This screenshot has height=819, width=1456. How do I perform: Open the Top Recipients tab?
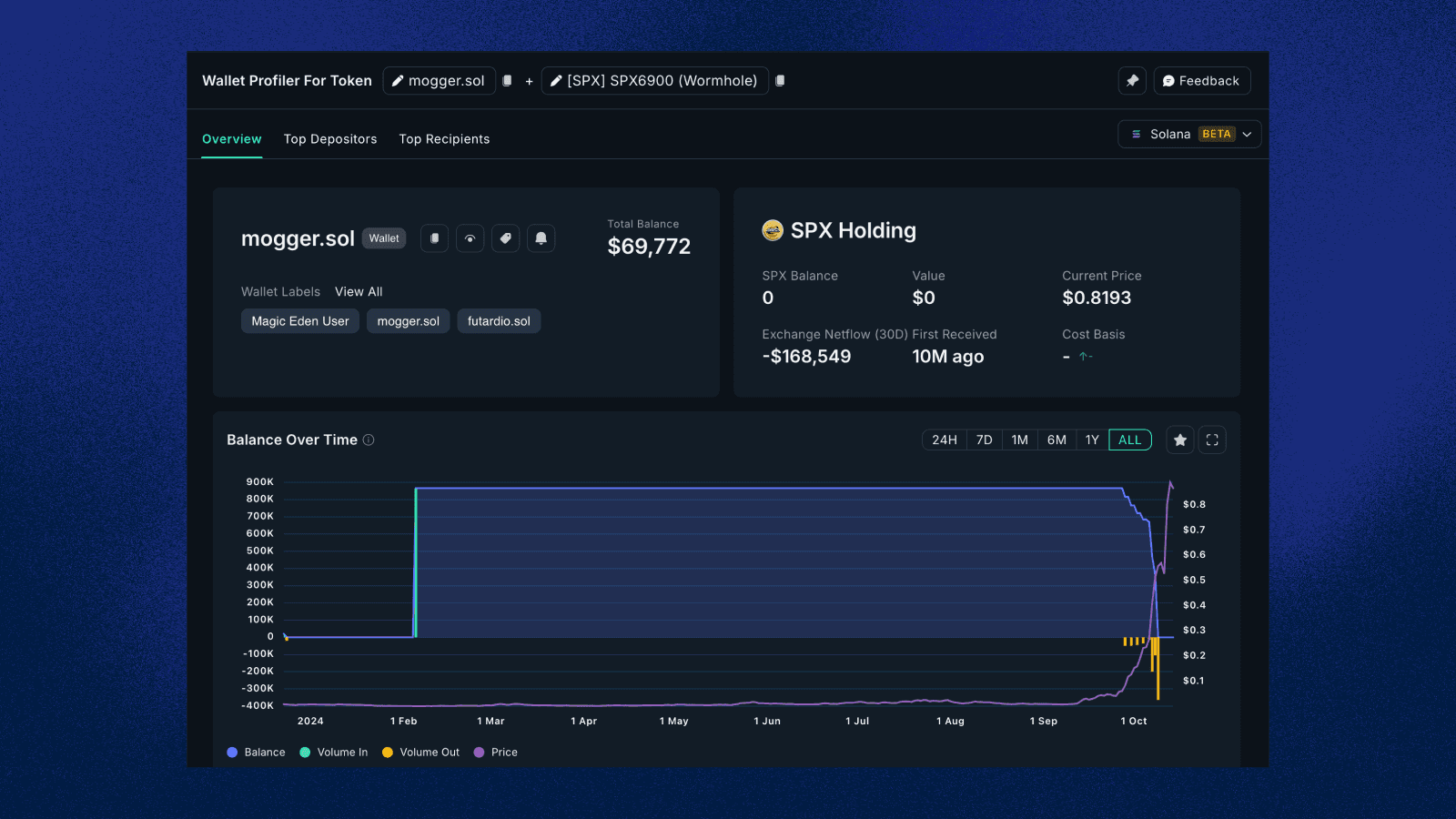click(444, 139)
